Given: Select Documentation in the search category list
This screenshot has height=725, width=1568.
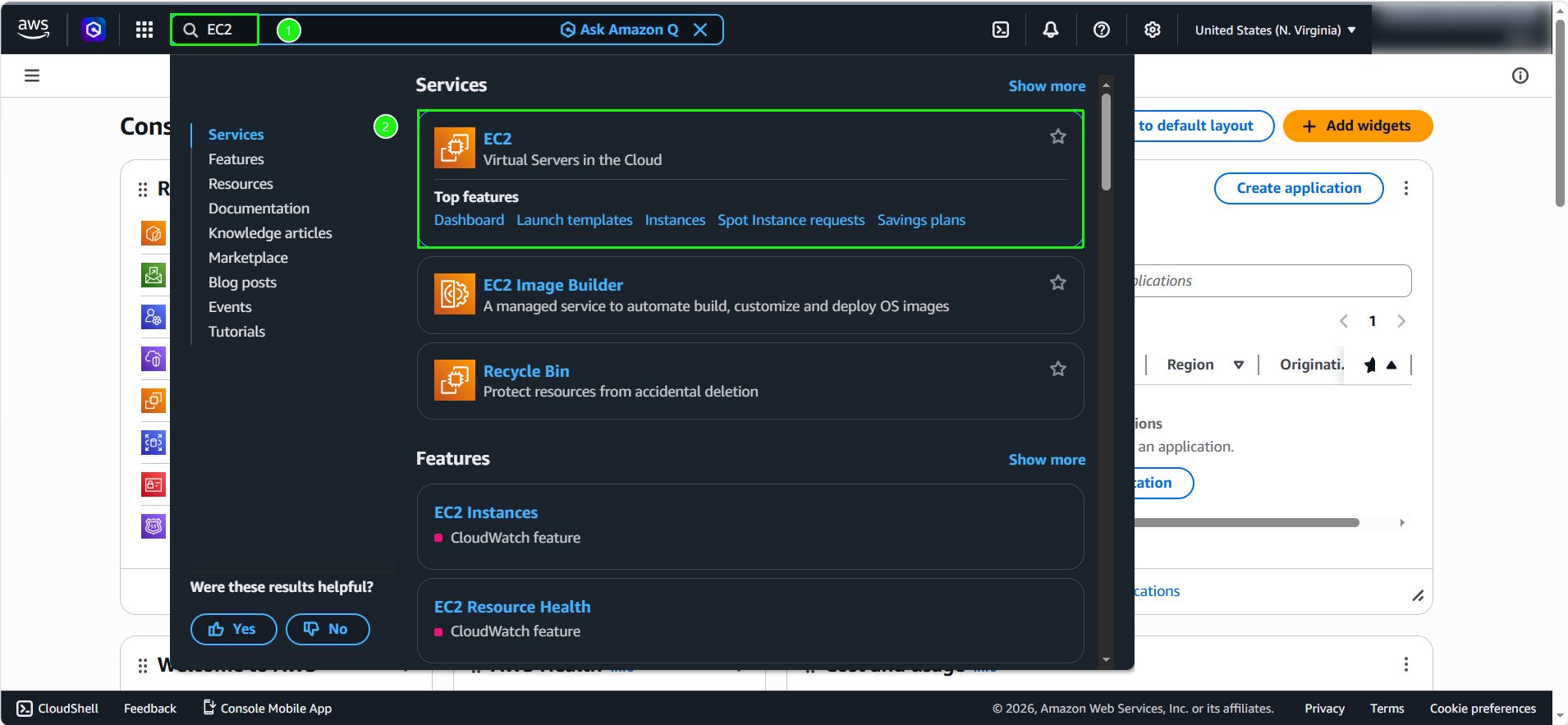Looking at the screenshot, I should [x=259, y=209].
